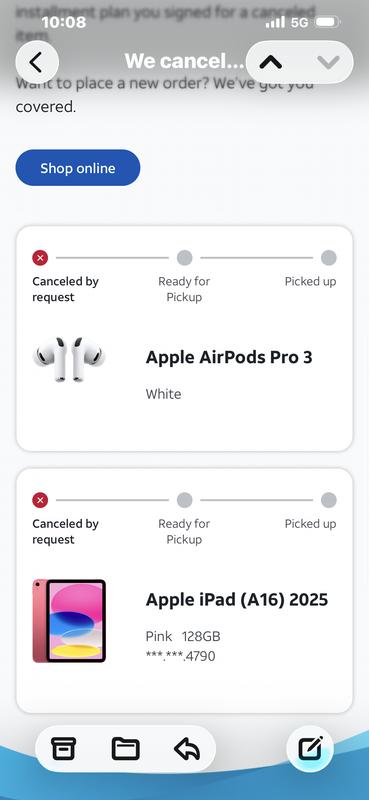This screenshot has width=369, height=800.
Task: Open Apple AirPods Pro 3 title
Action: [x=229, y=358]
